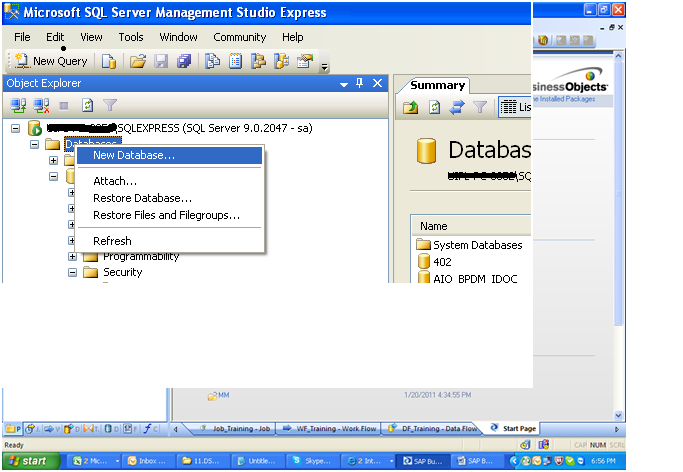This screenshot has width=683, height=472.
Task: Click the List view button in Summary
Action: click(x=515, y=107)
